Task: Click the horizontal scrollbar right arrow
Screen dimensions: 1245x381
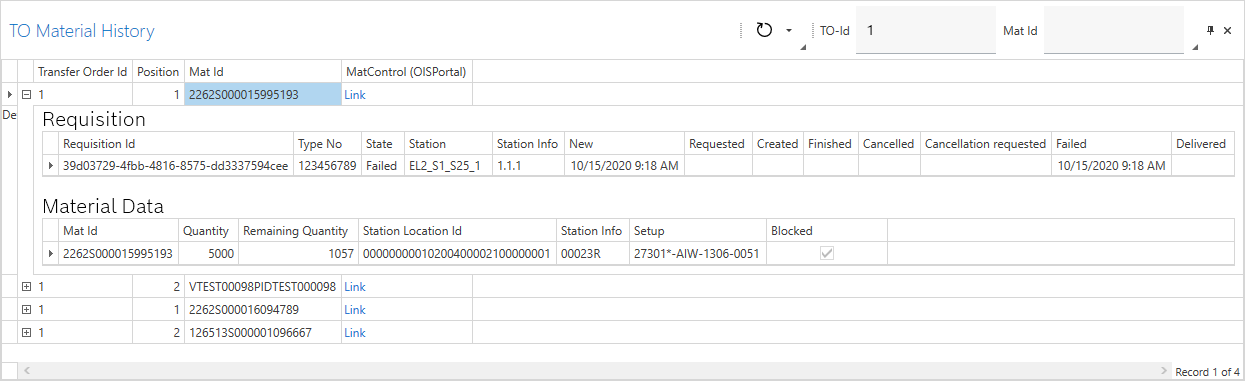Action: coord(1164,371)
